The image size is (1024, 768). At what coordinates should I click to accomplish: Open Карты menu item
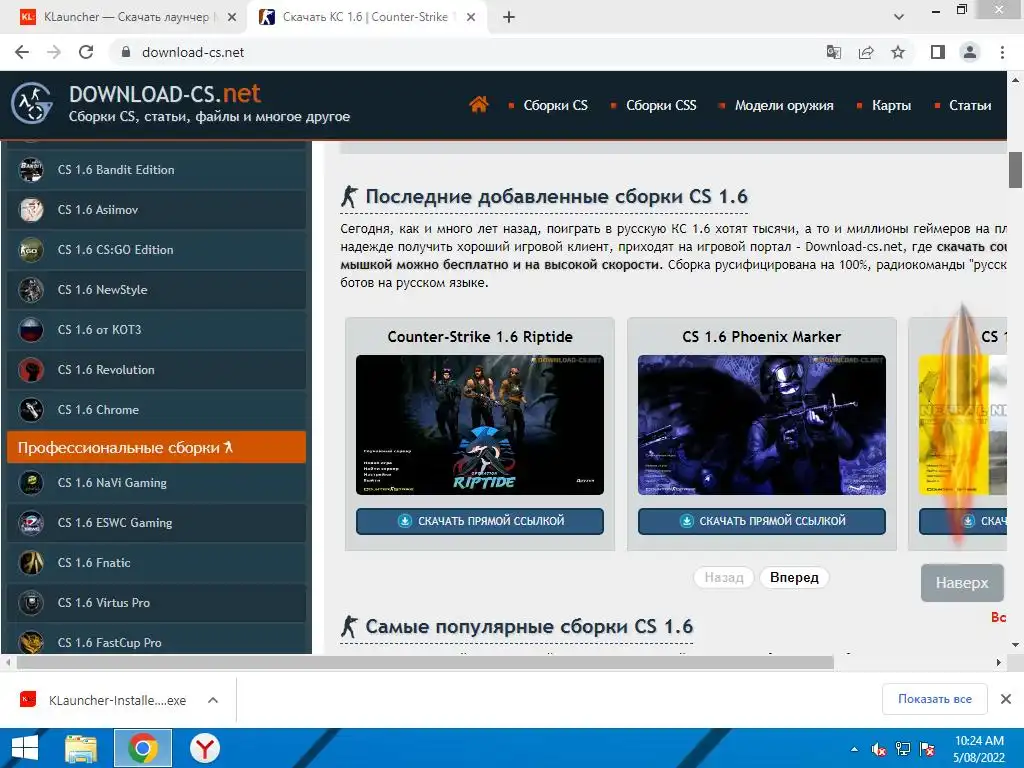[x=891, y=105]
